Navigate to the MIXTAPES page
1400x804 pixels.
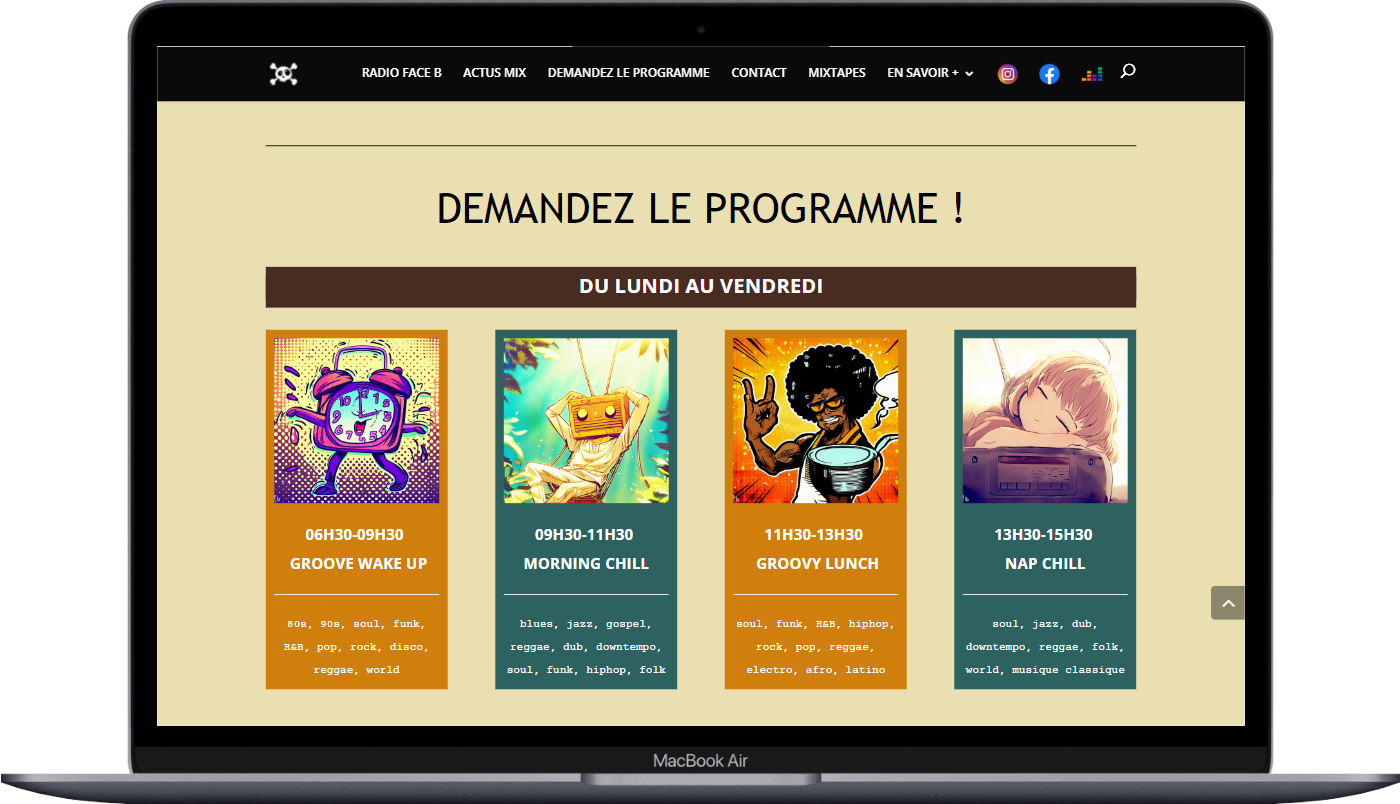(x=837, y=73)
